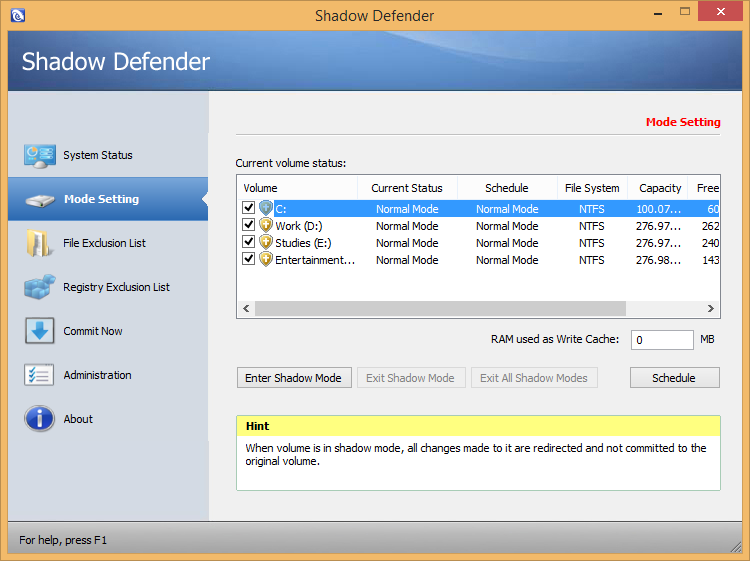Click the 100.07... capacity value for C:
The width and height of the screenshot is (750, 561).
tap(658, 209)
